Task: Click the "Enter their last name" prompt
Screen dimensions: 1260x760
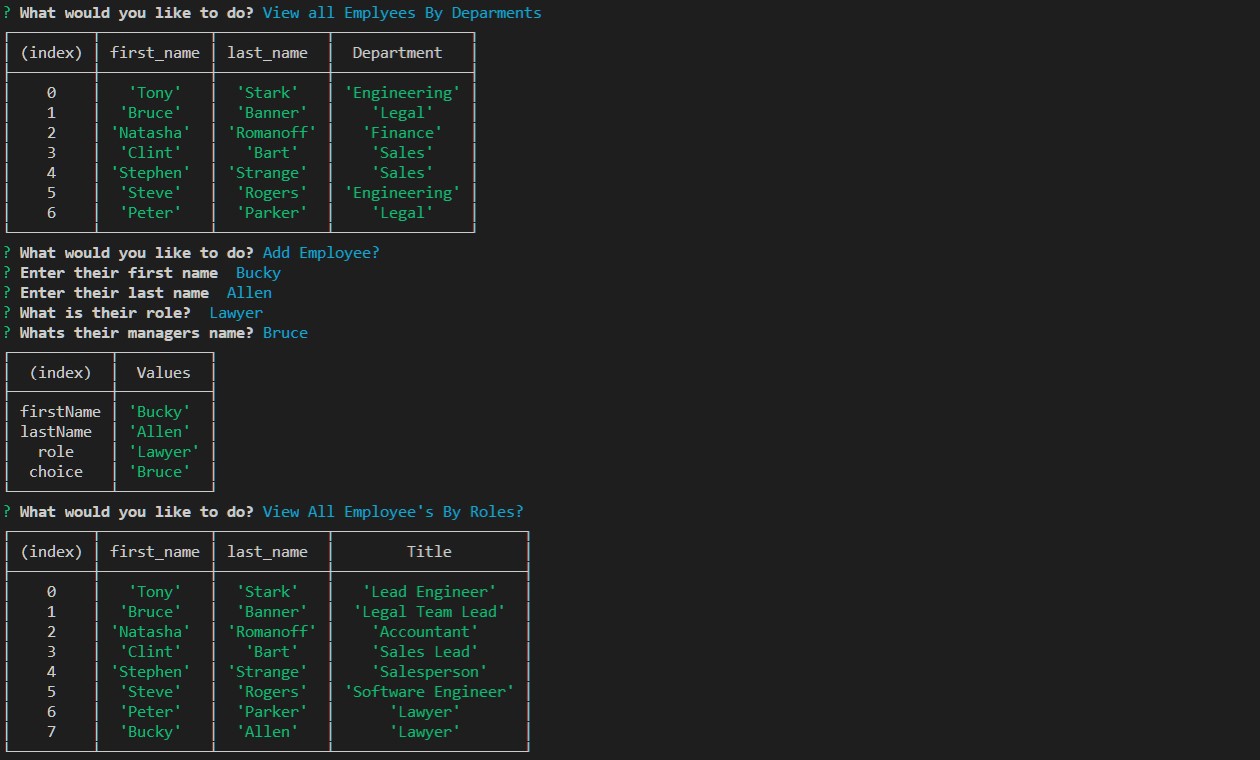Action: [114, 293]
